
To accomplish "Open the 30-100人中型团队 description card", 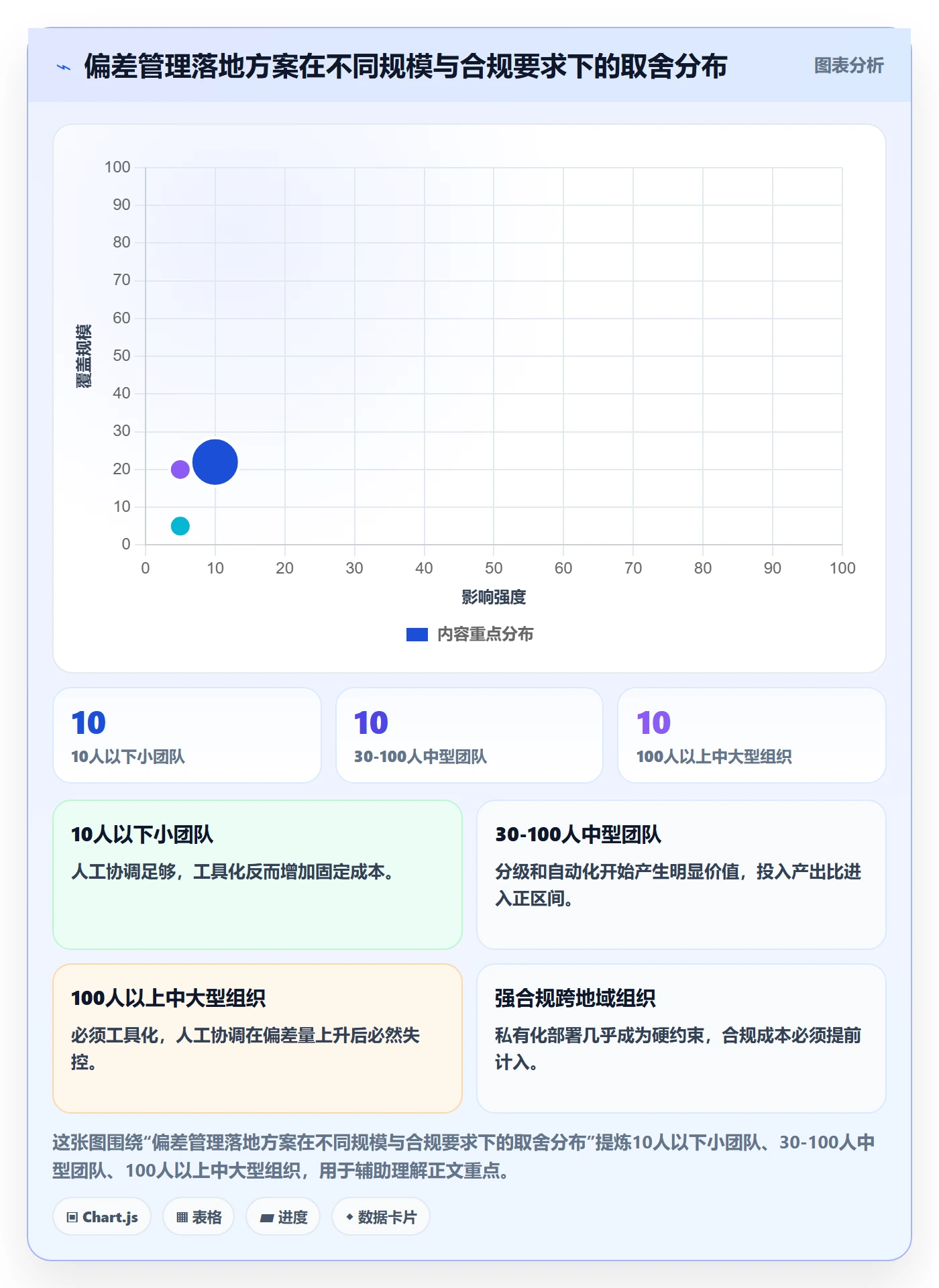I will 681,875.
